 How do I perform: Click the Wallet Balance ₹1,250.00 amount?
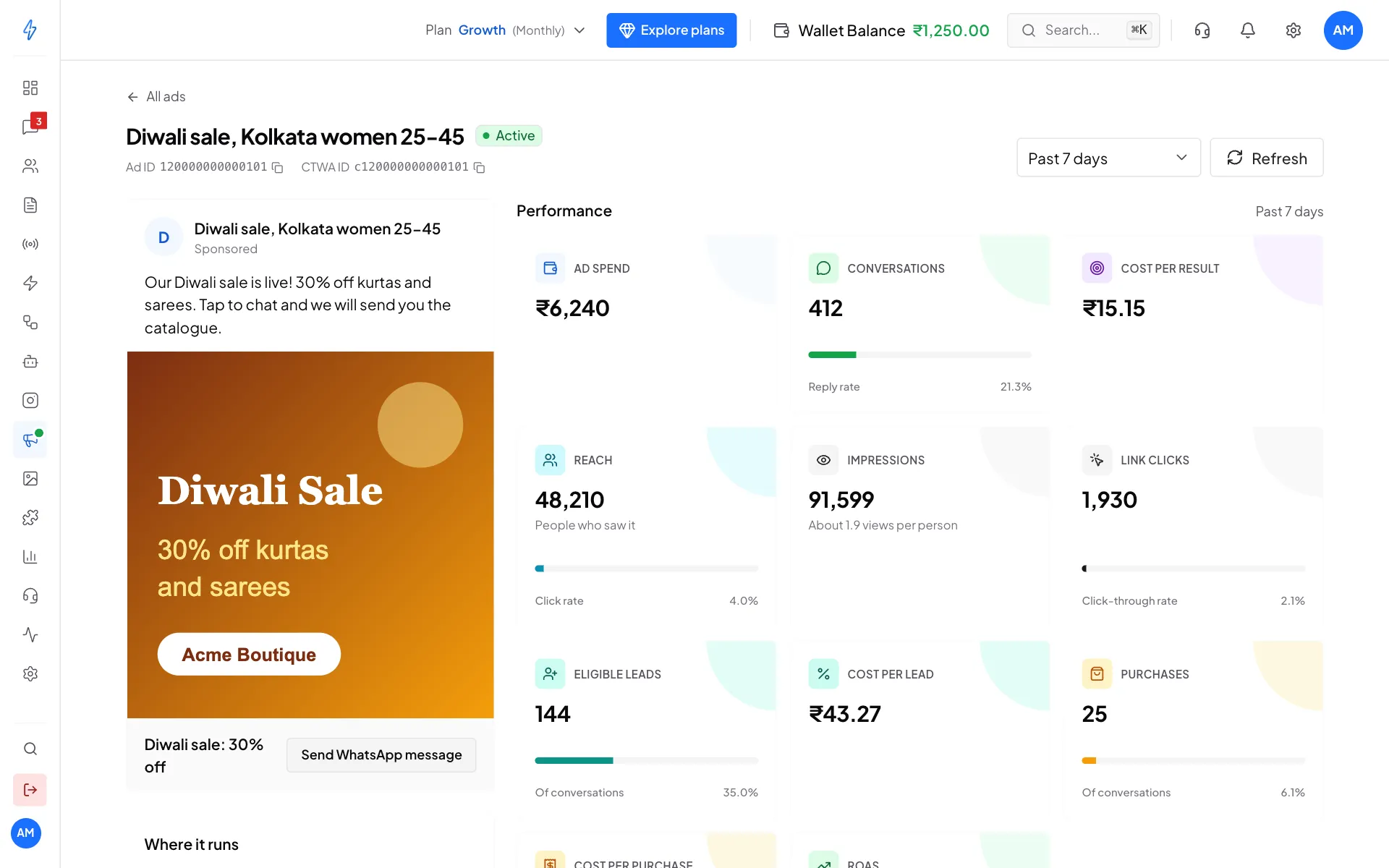[x=951, y=30]
